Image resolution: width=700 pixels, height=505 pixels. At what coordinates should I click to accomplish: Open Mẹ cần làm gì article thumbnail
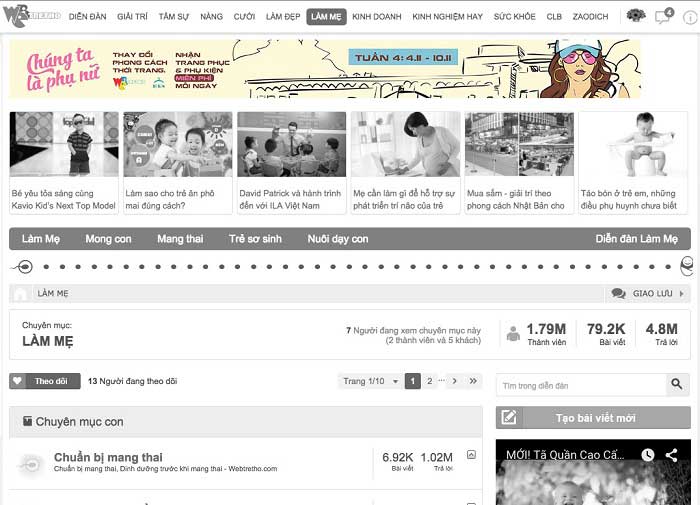(x=405, y=144)
